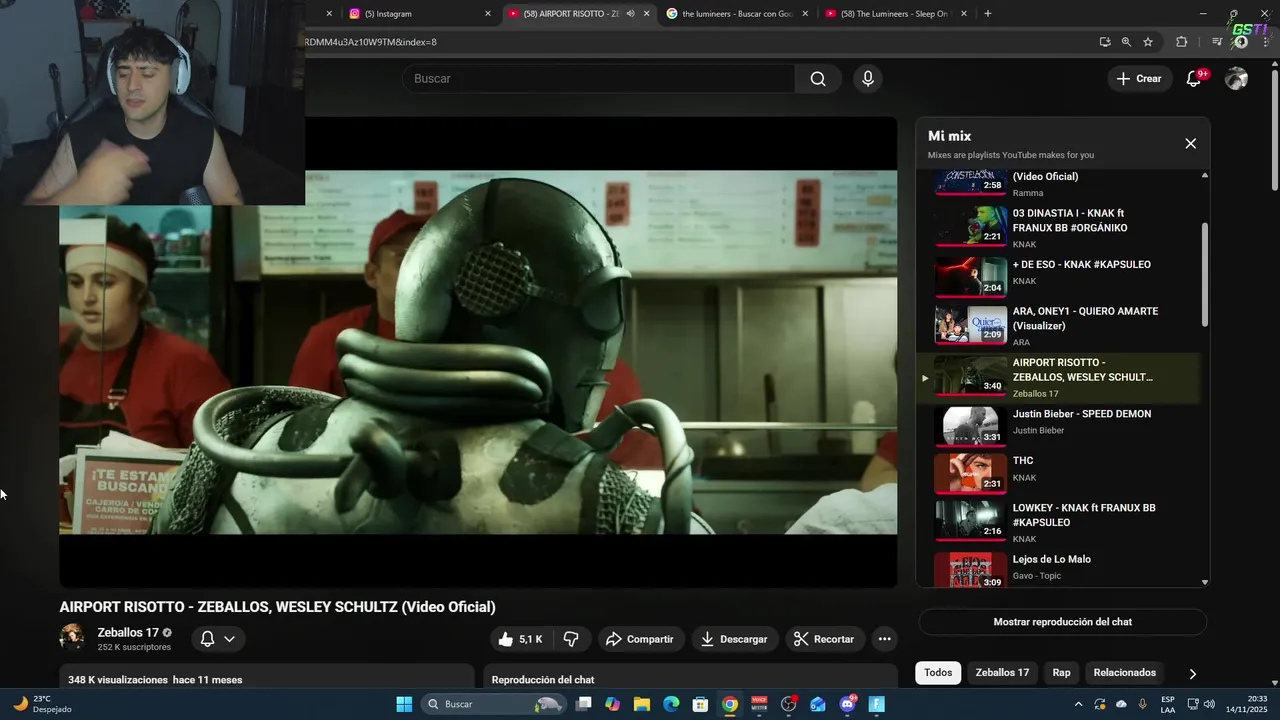Screen dimensions: 1280x720
Task: Click the Mi mix playlist title
Action: tap(949, 136)
